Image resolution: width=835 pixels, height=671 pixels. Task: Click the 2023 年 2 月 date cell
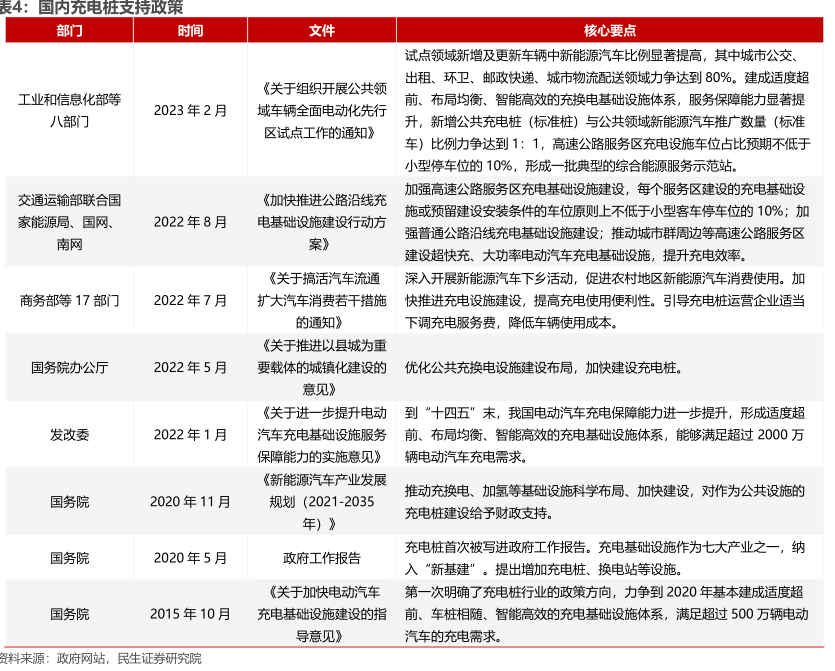click(190, 110)
